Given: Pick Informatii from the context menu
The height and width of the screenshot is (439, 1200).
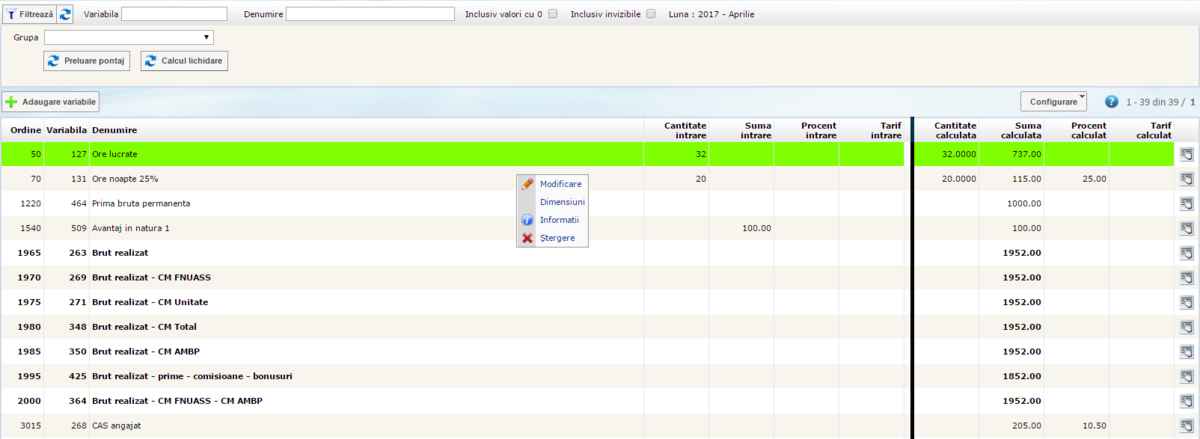Looking at the screenshot, I should pos(558,220).
